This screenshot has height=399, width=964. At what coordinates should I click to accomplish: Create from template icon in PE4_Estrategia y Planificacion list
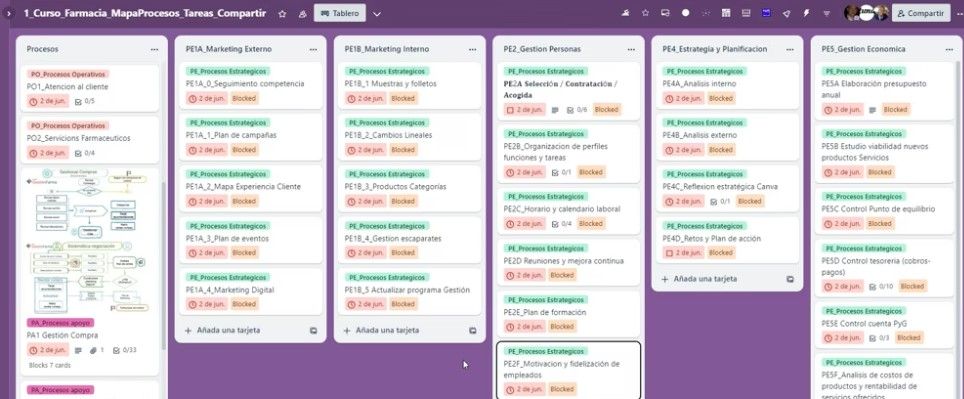(x=790, y=279)
